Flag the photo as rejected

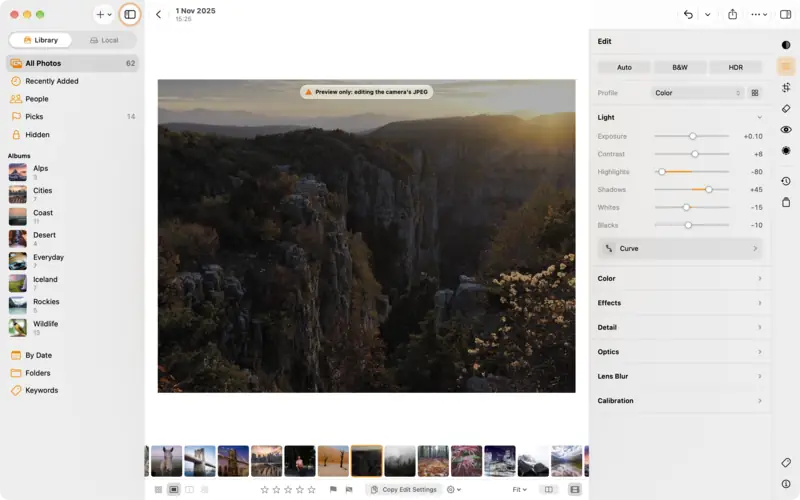pos(348,489)
